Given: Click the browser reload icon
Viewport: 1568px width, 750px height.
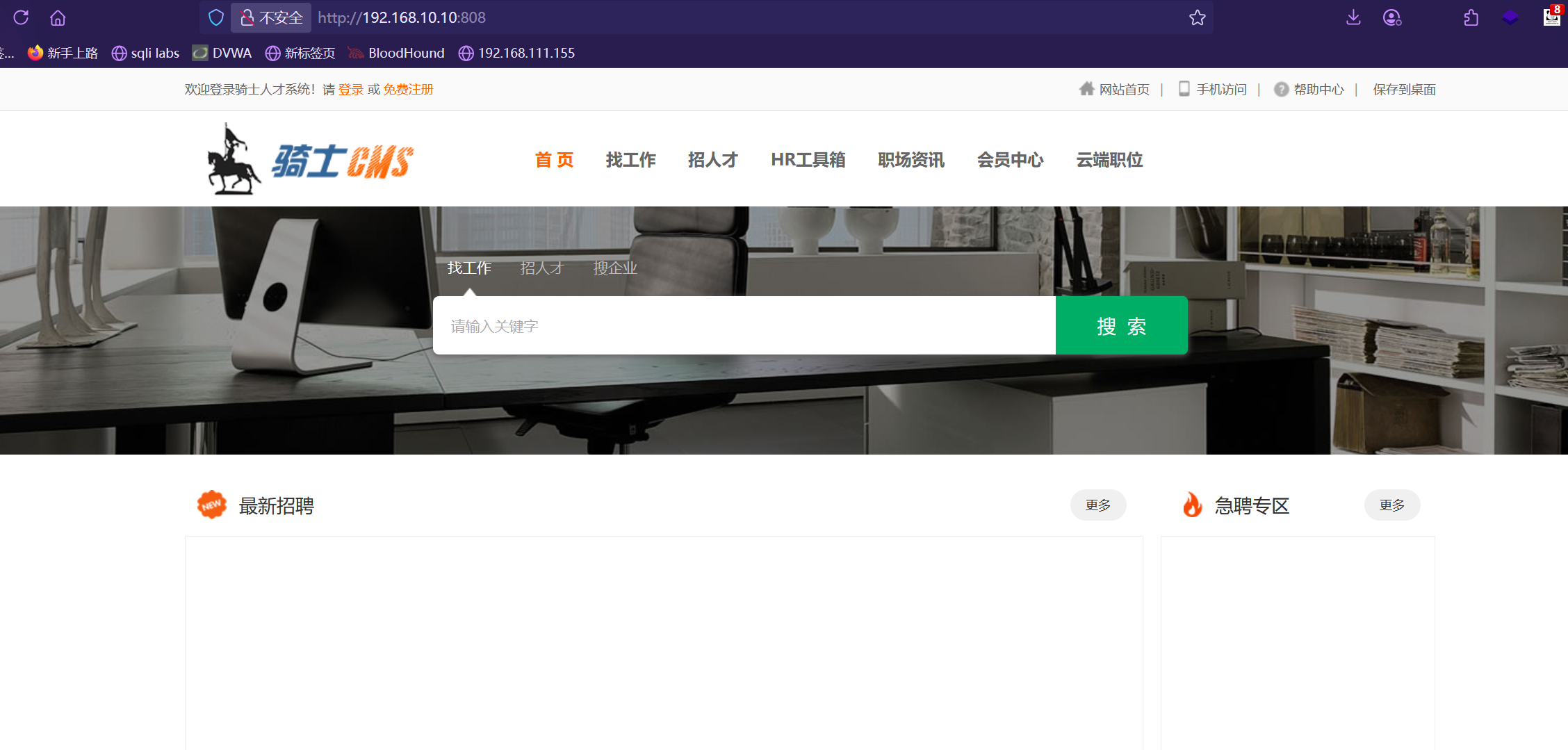Looking at the screenshot, I should 21,17.
